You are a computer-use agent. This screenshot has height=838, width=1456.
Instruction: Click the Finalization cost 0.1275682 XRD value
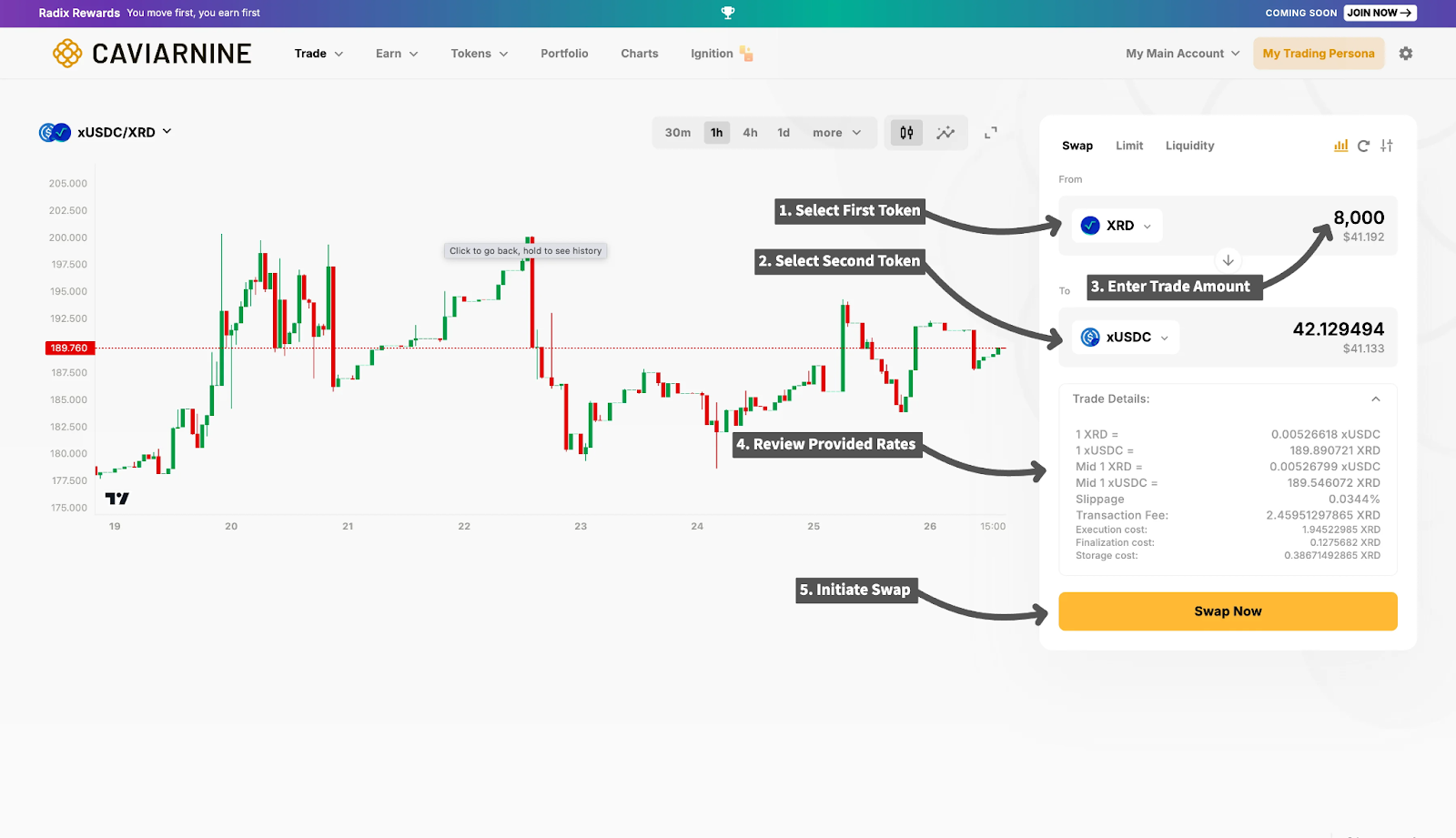1345,543
